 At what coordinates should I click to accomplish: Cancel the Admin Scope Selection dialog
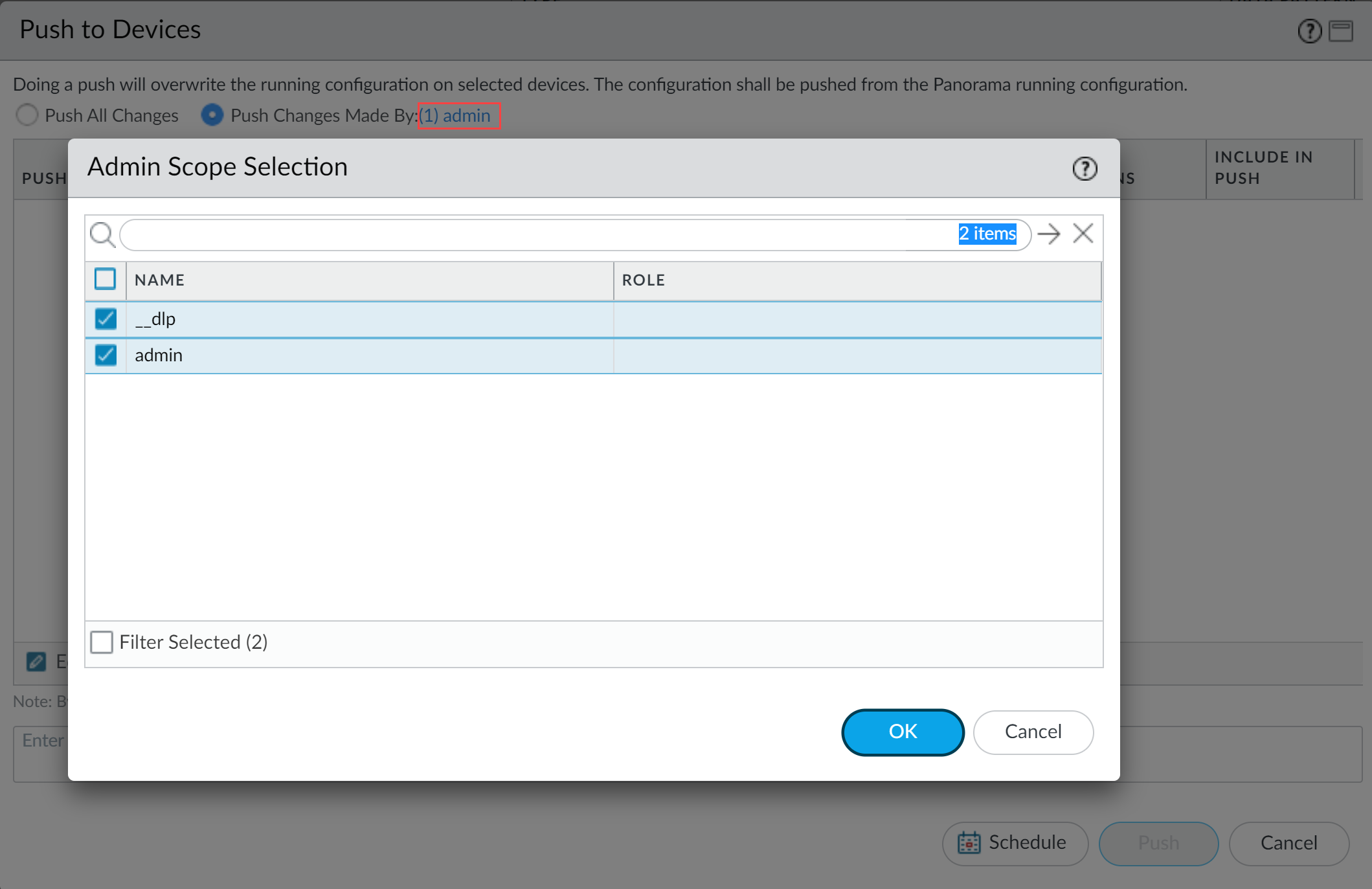point(1033,732)
